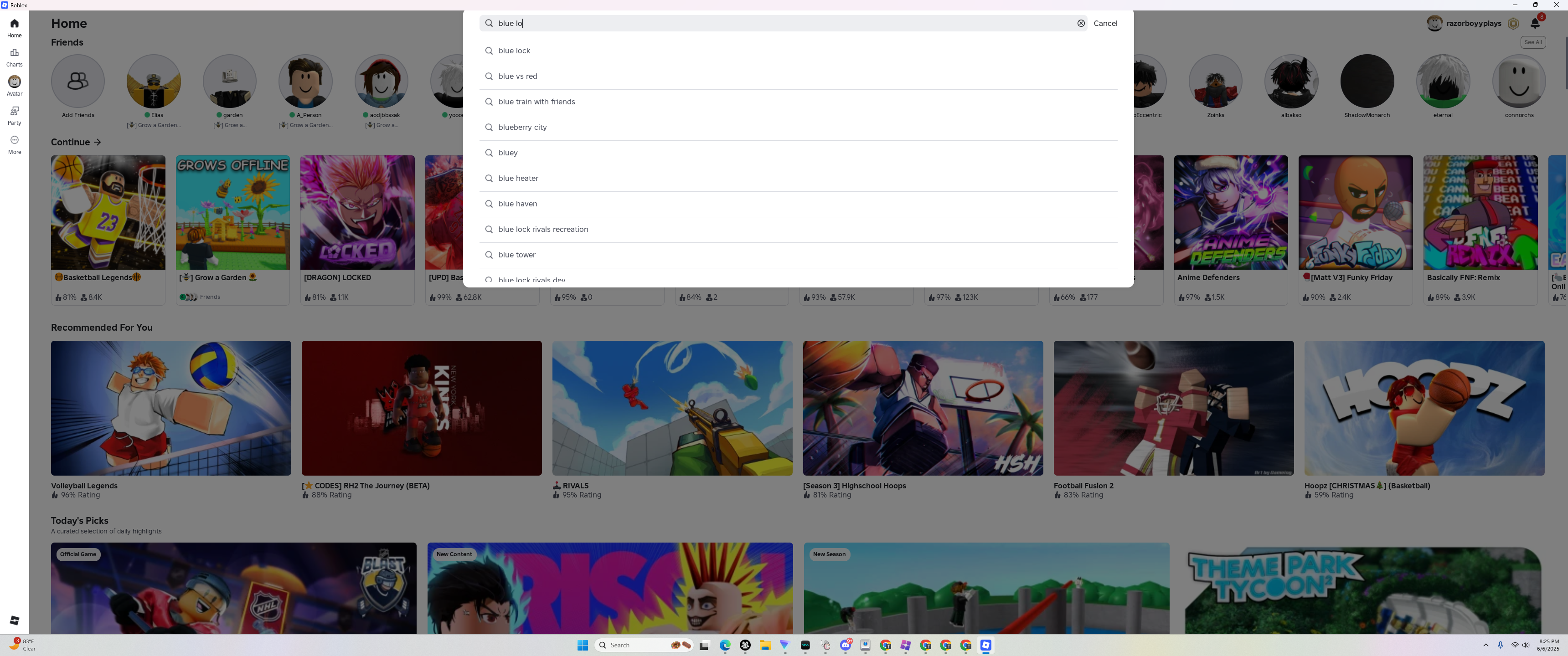
Task: Open the More menu in the sidebar
Action: [15, 145]
